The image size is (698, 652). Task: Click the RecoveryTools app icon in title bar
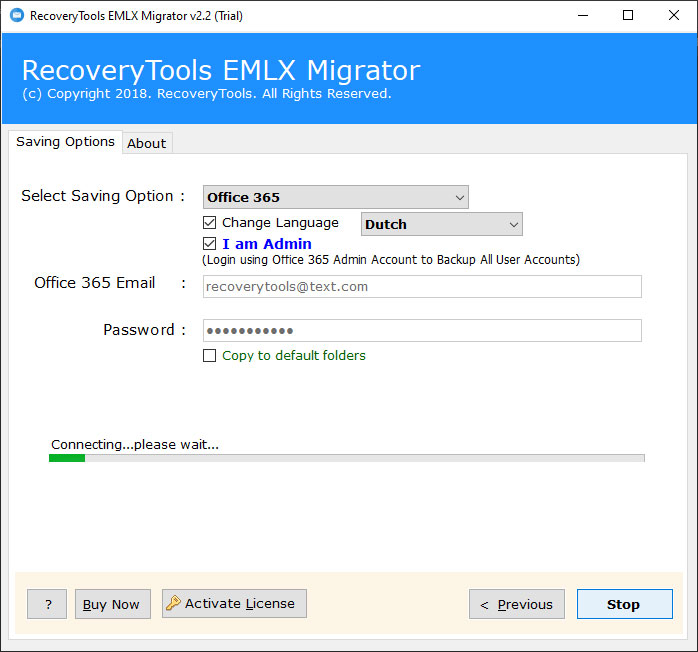[x=17, y=16]
